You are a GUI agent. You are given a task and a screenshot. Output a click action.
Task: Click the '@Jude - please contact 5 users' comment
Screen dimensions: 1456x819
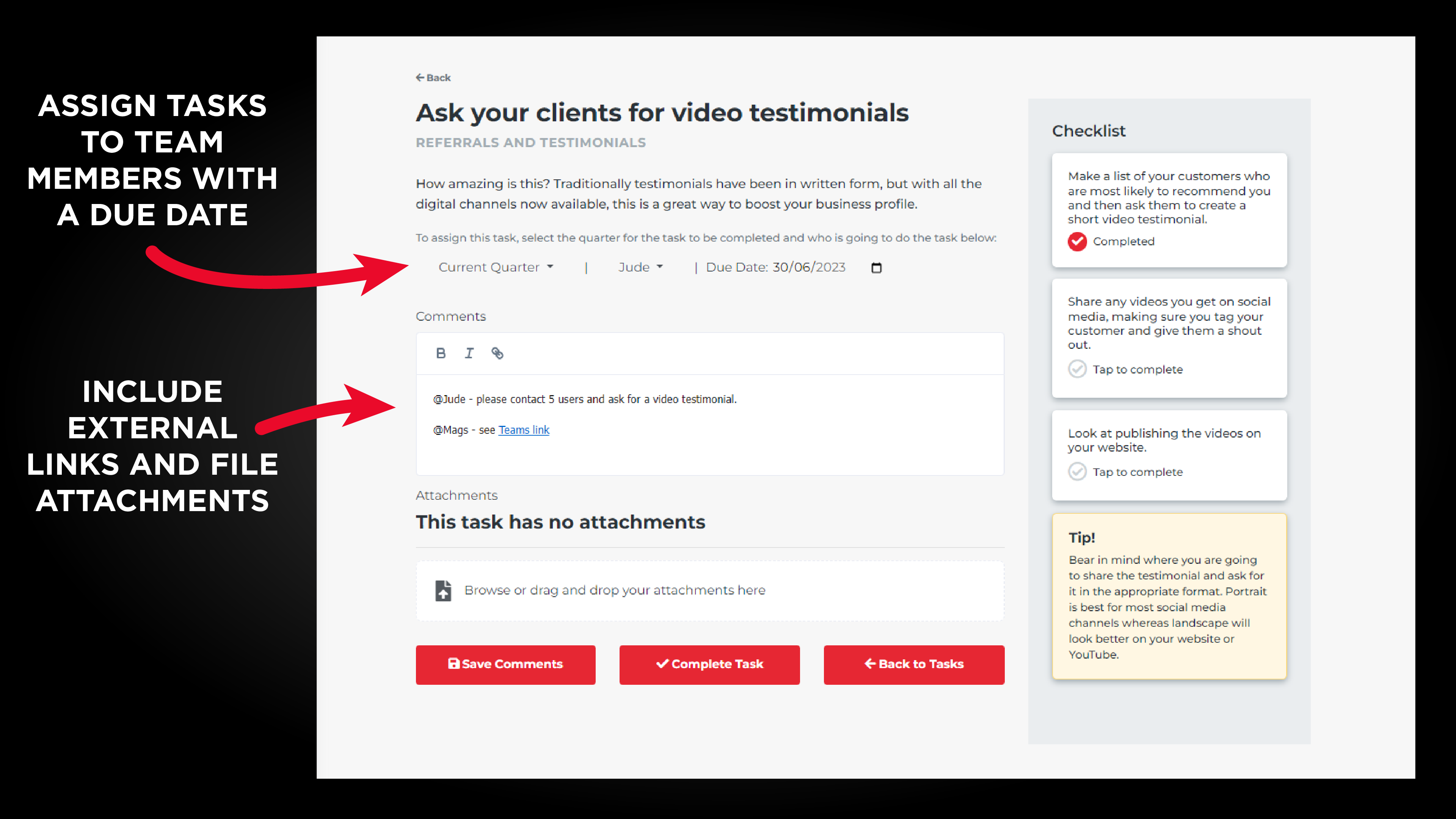[585, 399]
